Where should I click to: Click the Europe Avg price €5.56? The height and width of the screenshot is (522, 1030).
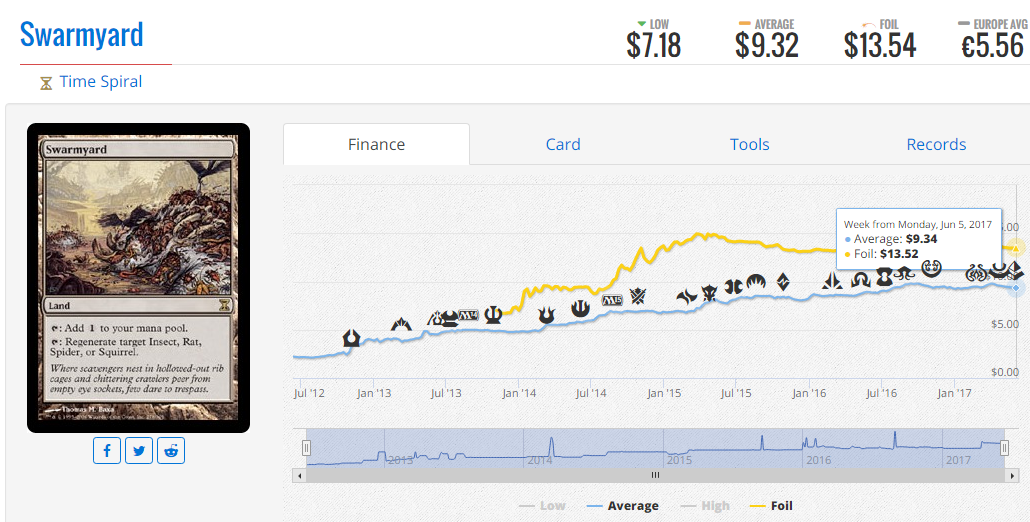click(x=992, y=45)
